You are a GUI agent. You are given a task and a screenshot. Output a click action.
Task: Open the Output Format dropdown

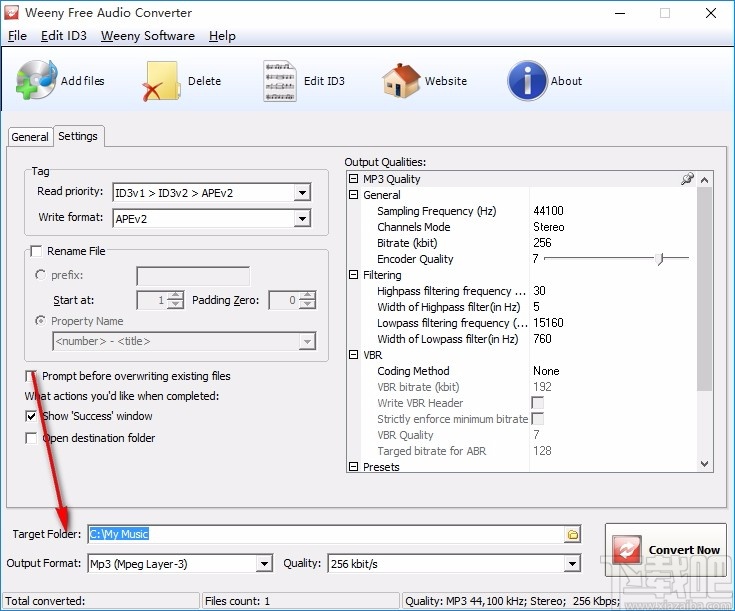(x=264, y=564)
